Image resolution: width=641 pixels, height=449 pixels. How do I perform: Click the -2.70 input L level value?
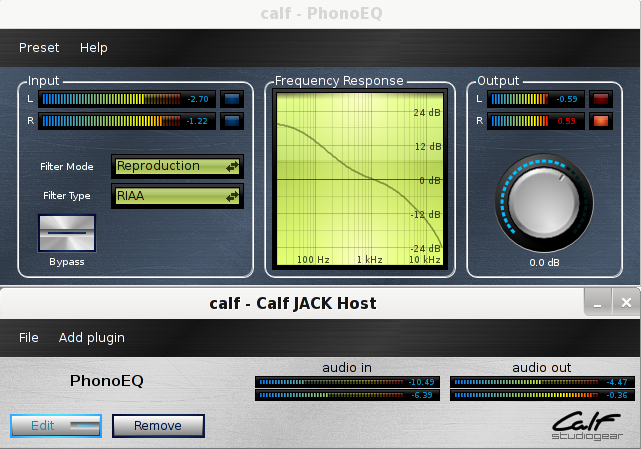tap(198, 99)
